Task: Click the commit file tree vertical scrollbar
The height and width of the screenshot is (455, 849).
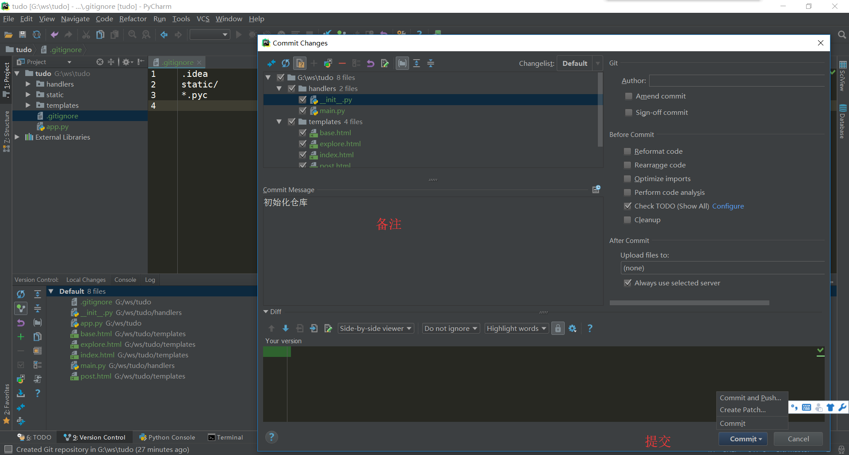Action: tap(600, 108)
